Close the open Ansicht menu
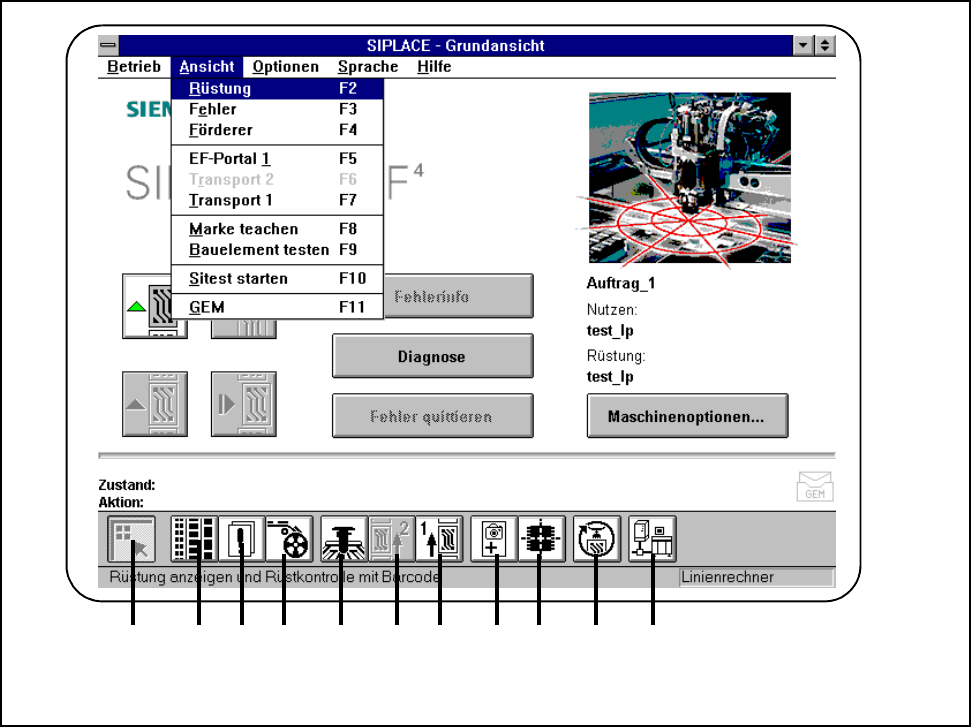Screen dimensions: 971x727 (x=207, y=66)
